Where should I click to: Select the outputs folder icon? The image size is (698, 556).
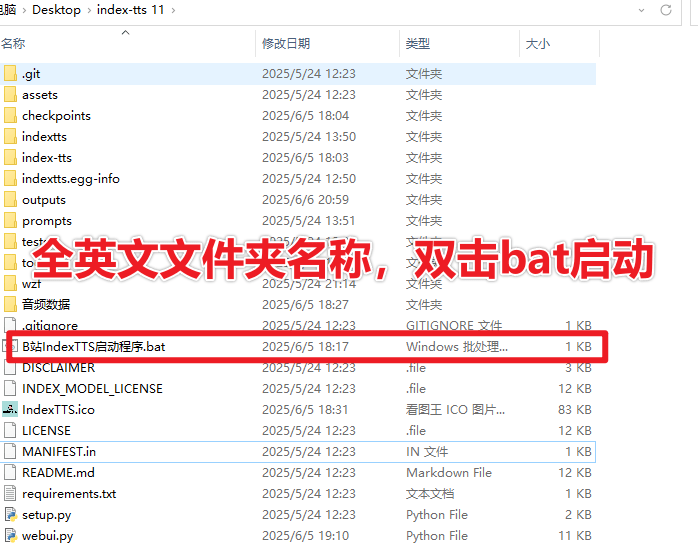click(10, 200)
